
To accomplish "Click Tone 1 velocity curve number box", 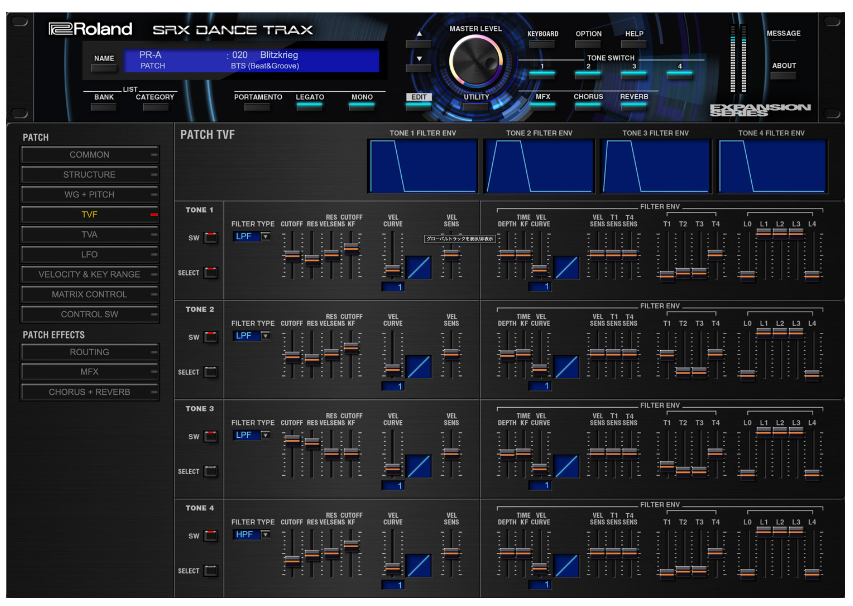I will [x=393, y=287].
